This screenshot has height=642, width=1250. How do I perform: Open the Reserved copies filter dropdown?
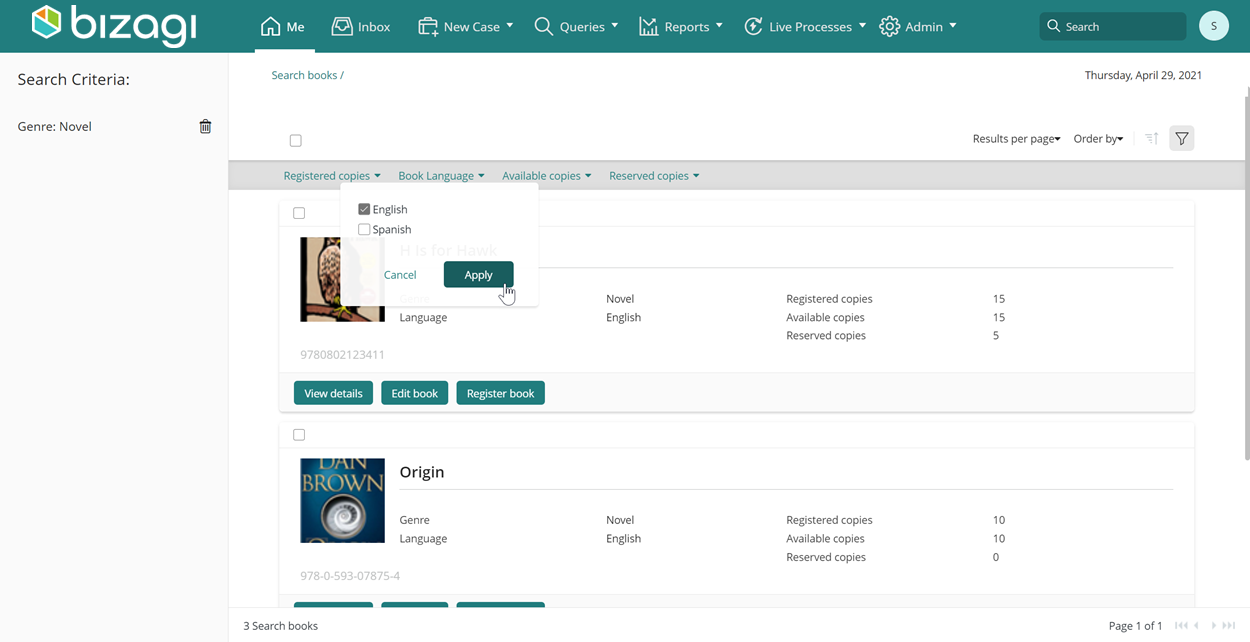tap(654, 176)
